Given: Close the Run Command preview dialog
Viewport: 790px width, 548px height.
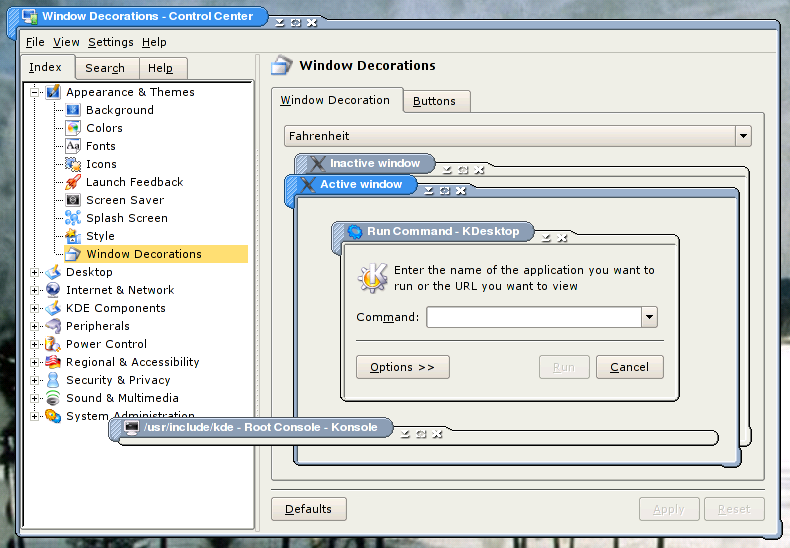Looking at the screenshot, I should [562, 238].
